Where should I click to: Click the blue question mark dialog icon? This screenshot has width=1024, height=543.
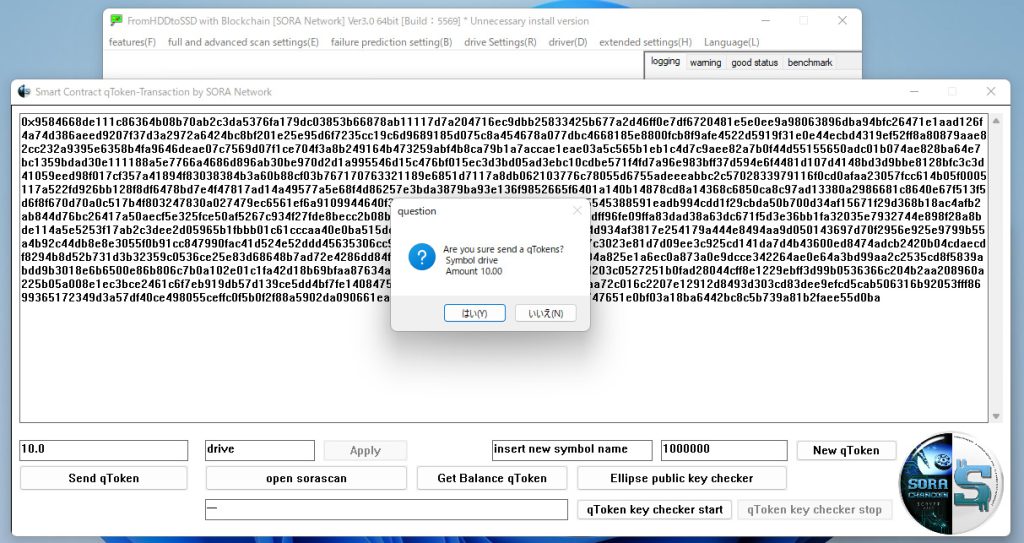pyautogui.click(x=422, y=257)
